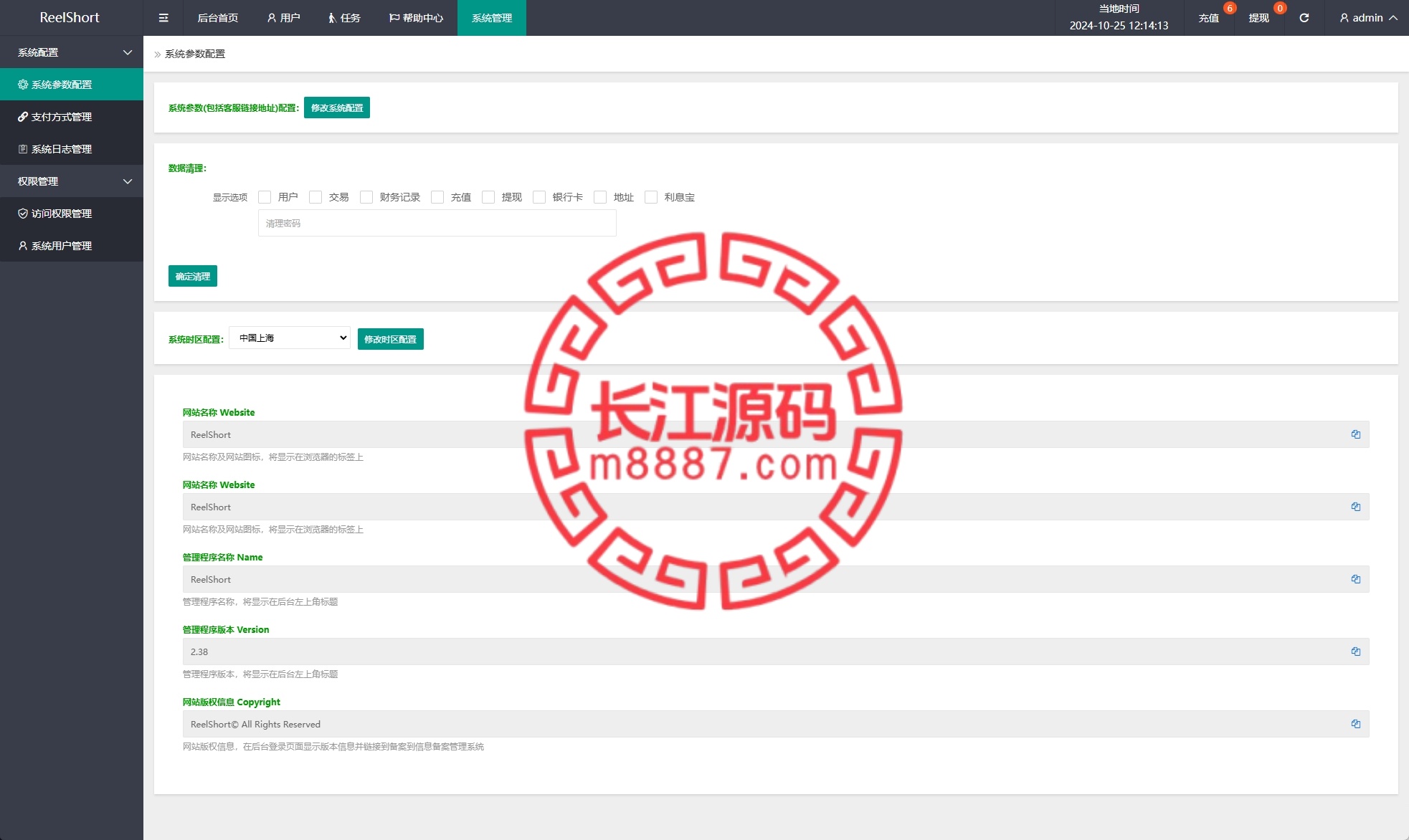This screenshot has width=1409, height=840.
Task: Click the 确定清理 button
Action: (x=193, y=276)
